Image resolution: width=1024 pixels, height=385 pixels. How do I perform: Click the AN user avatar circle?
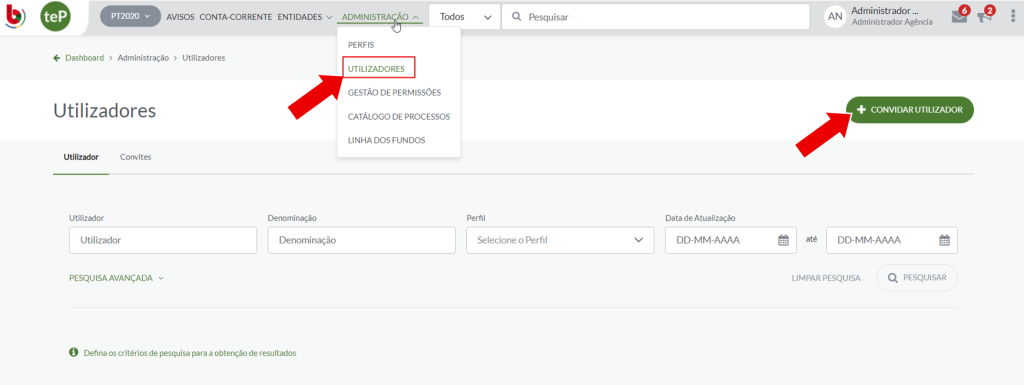click(835, 17)
